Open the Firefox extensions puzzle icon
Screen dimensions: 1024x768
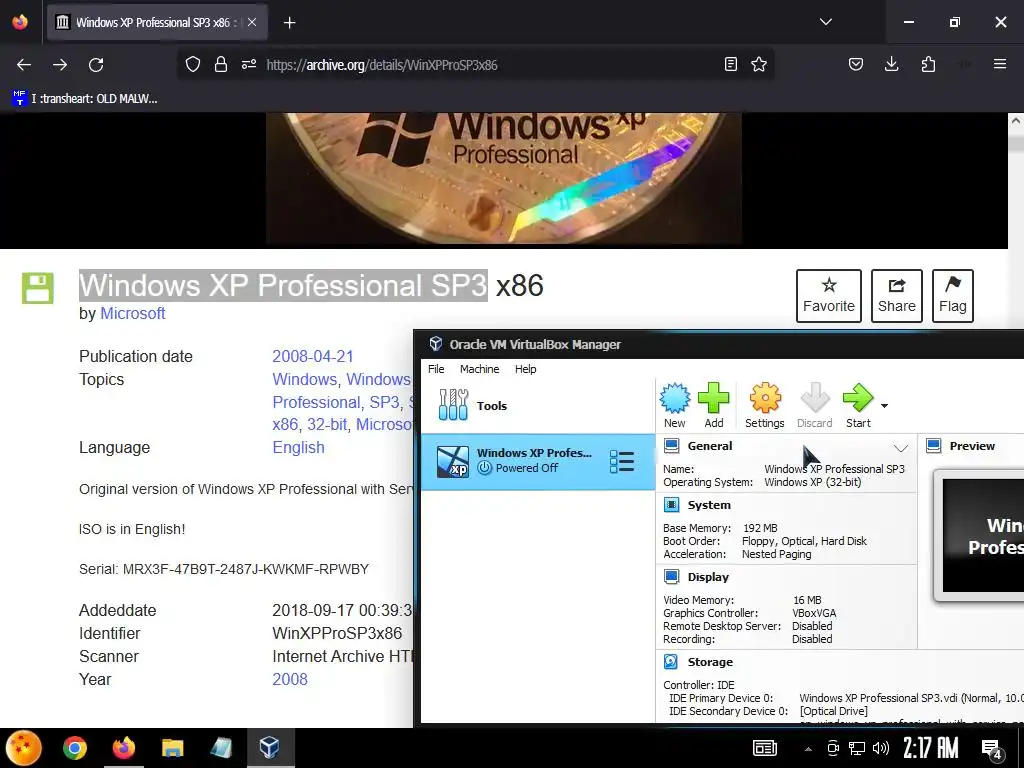(x=928, y=64)
